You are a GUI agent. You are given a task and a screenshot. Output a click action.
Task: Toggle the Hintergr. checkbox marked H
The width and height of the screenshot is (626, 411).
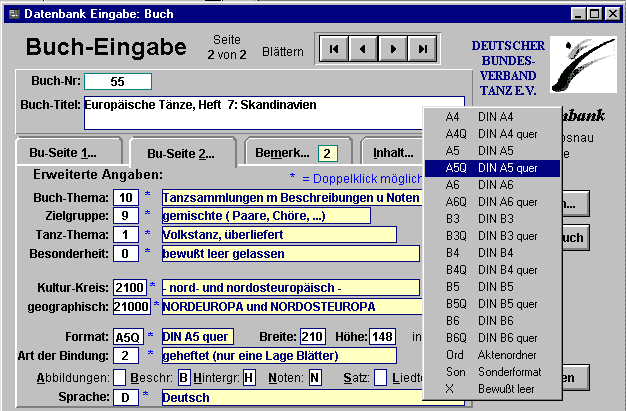click(x=249, y=377)
